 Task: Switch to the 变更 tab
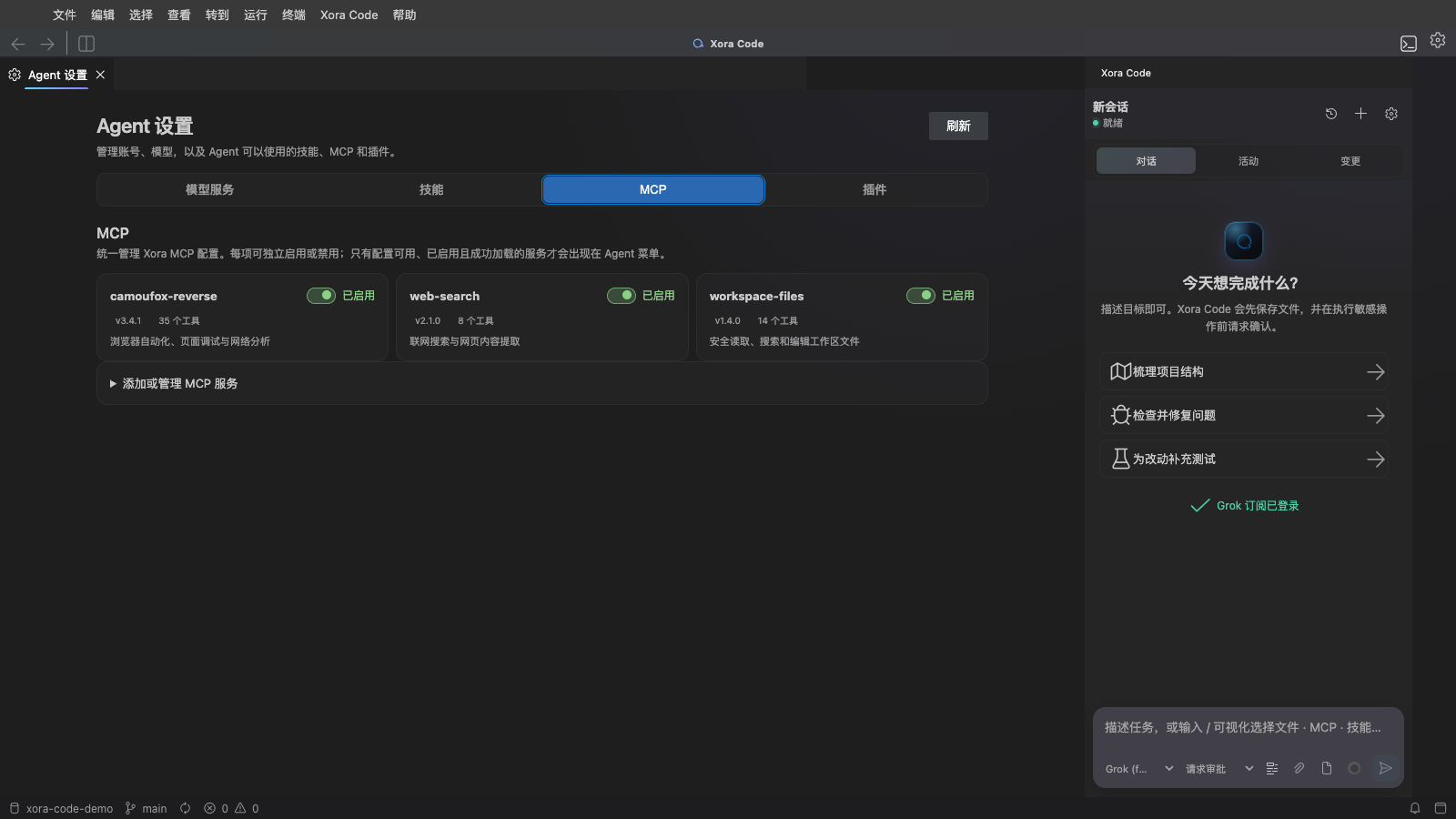click(x=1350, y=161)
